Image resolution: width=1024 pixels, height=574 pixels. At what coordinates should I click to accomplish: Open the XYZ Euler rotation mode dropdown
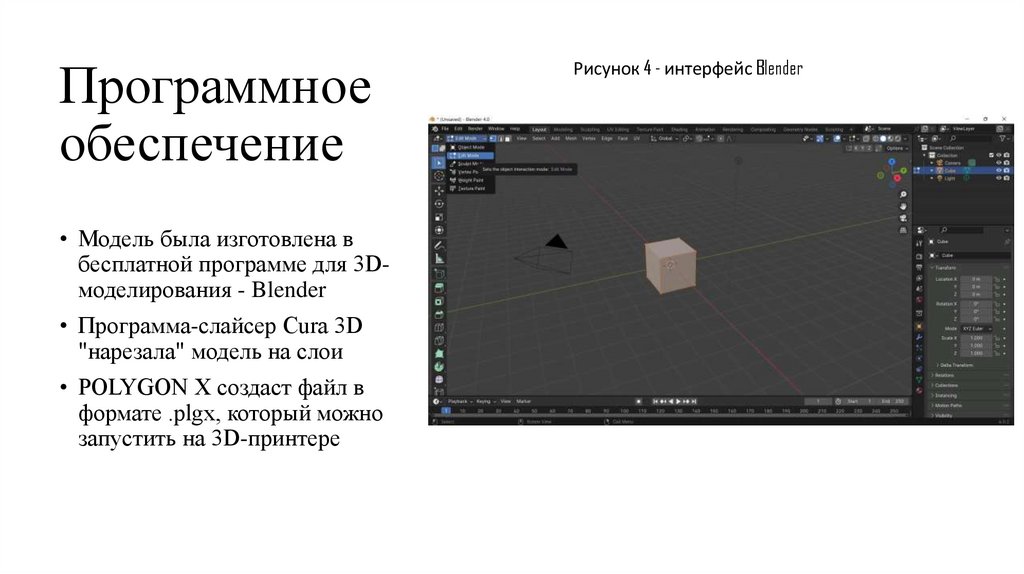976,328
